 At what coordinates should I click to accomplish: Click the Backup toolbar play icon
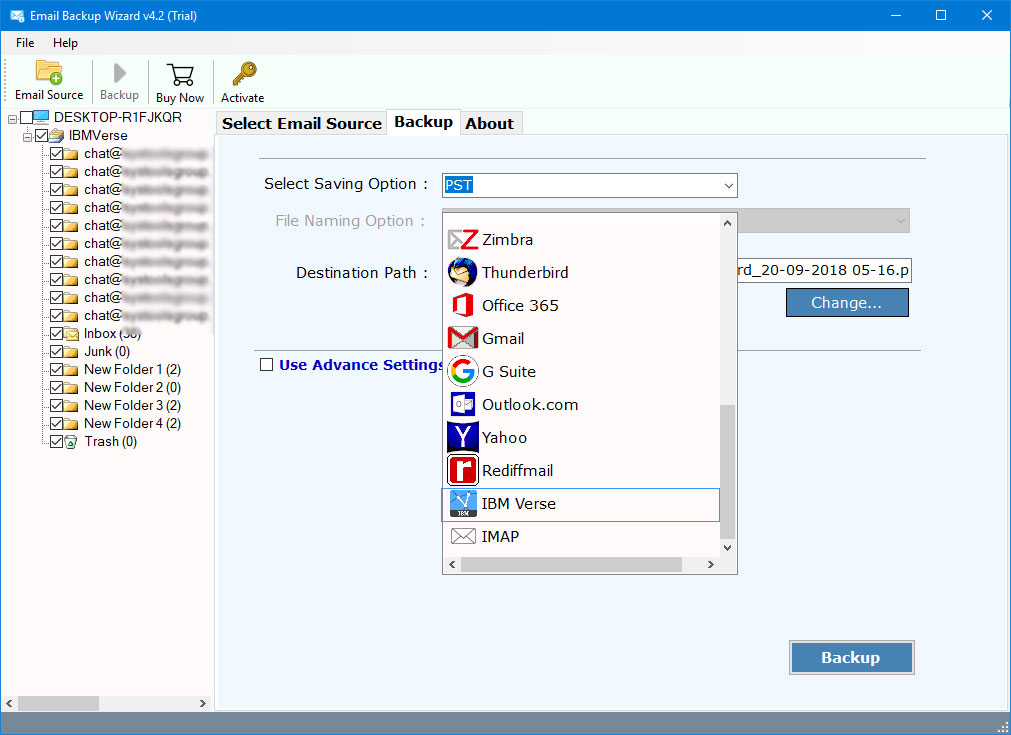pos(119,73)
